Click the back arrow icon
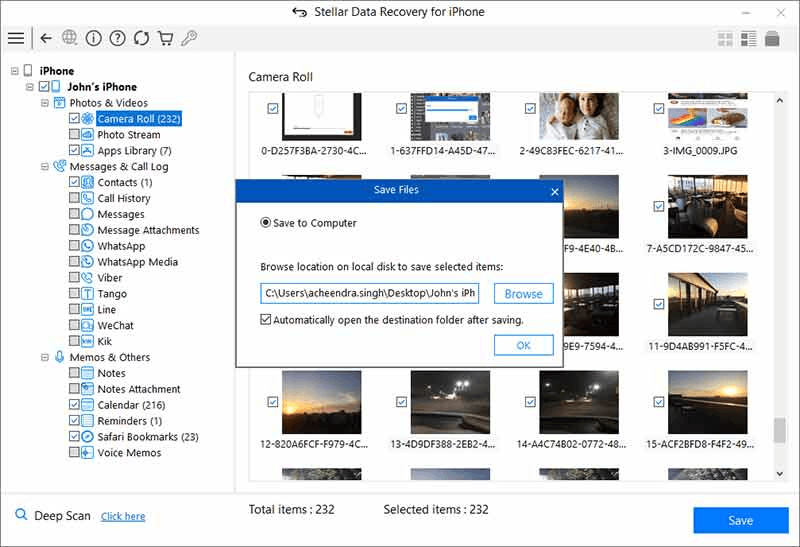This screenshot has width=800, height=547. click(46, 38)
